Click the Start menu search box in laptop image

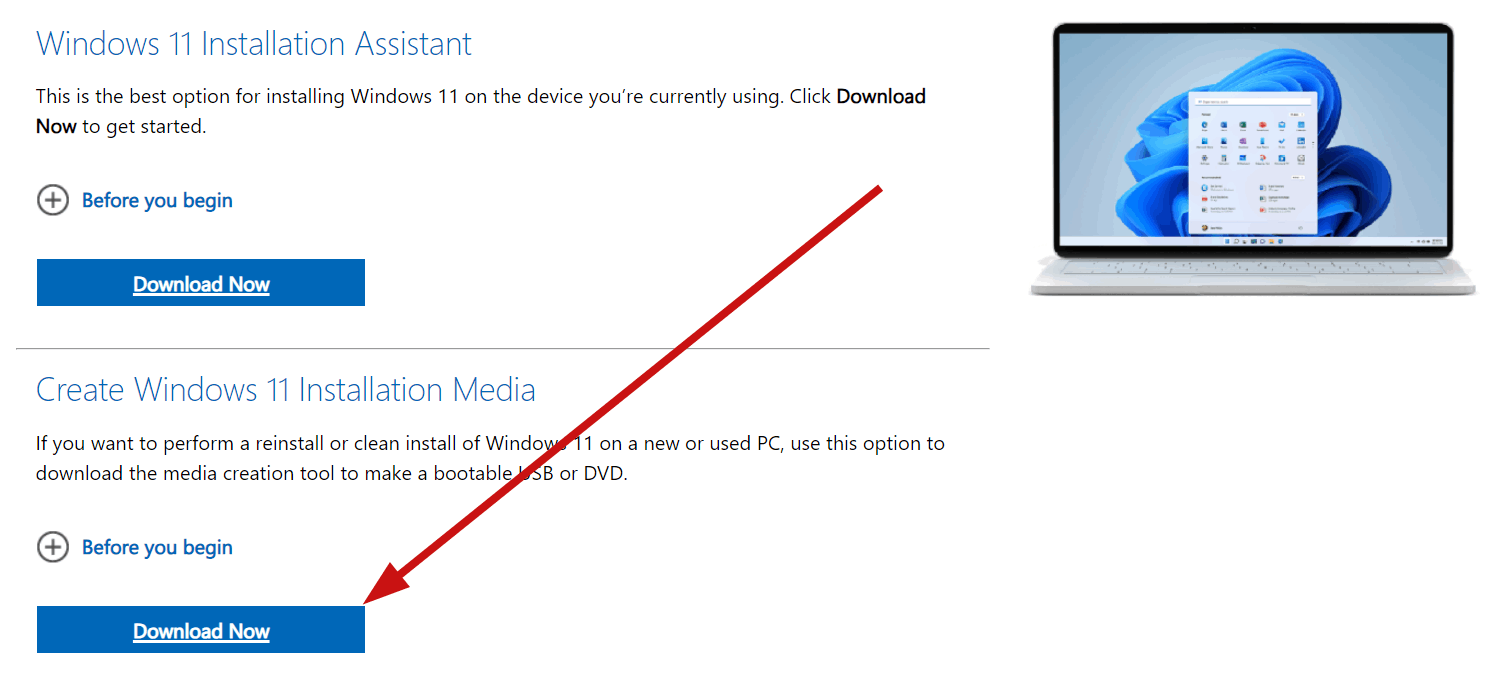click(x=1252, y=102)
